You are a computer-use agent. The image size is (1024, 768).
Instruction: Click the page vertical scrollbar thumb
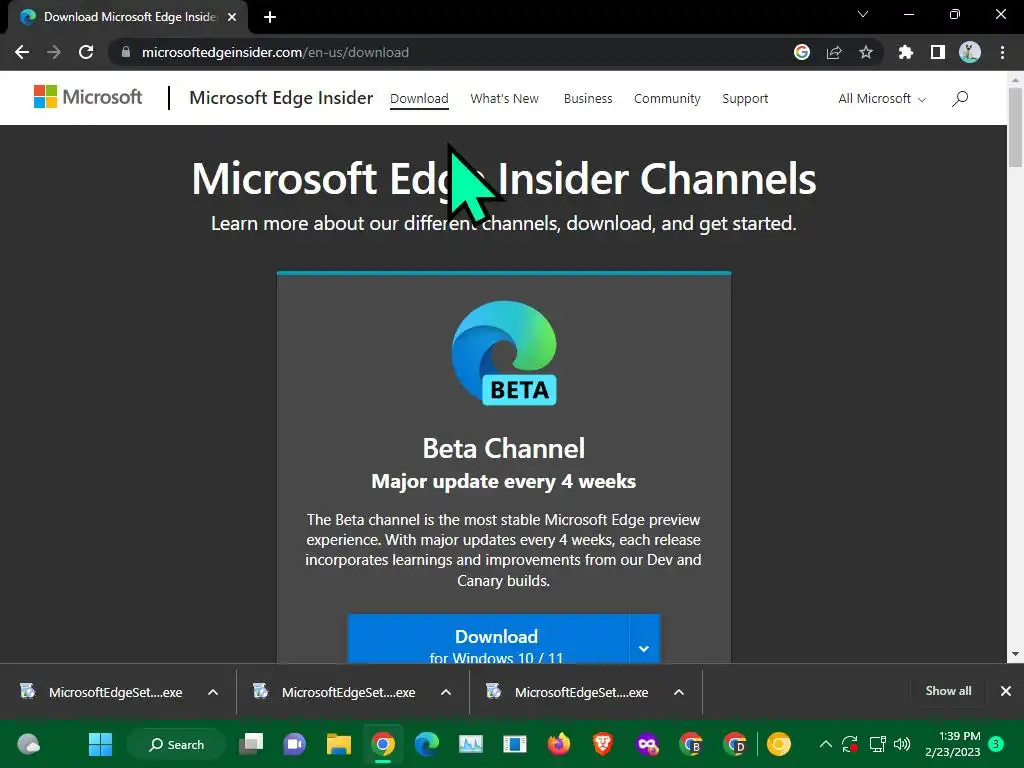click(x=1015, y=127)
